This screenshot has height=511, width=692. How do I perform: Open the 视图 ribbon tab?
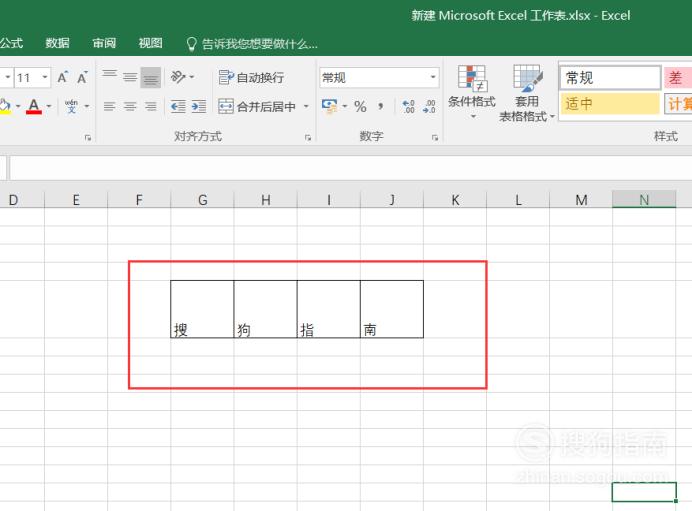point(150,43)
